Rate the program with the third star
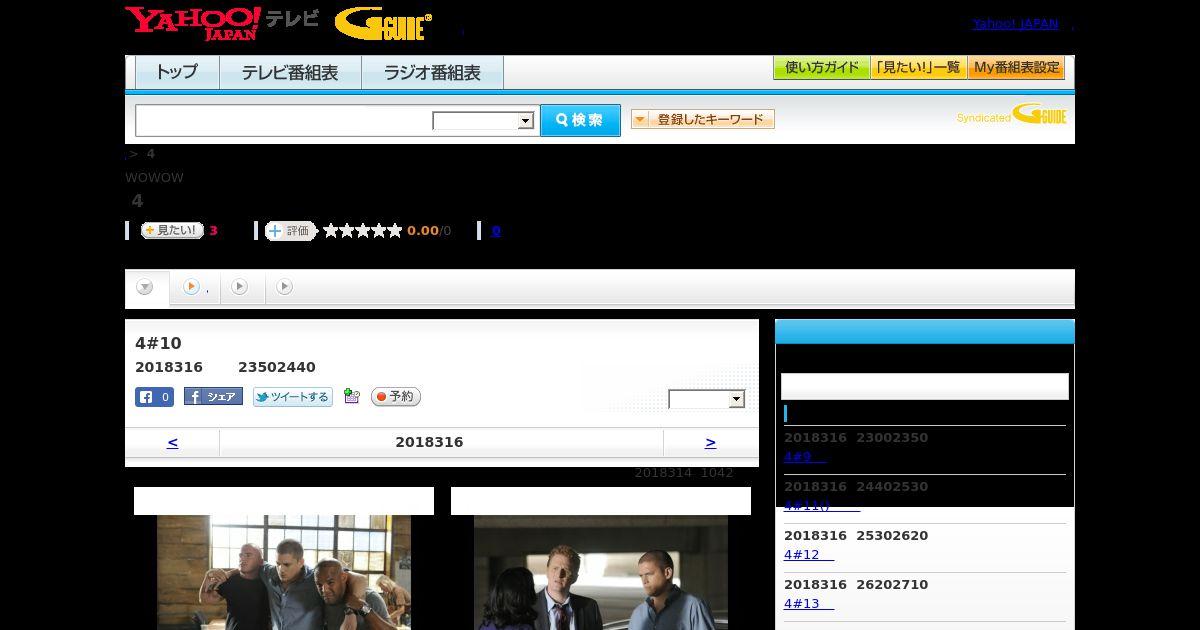 click(x=363, y=231)
